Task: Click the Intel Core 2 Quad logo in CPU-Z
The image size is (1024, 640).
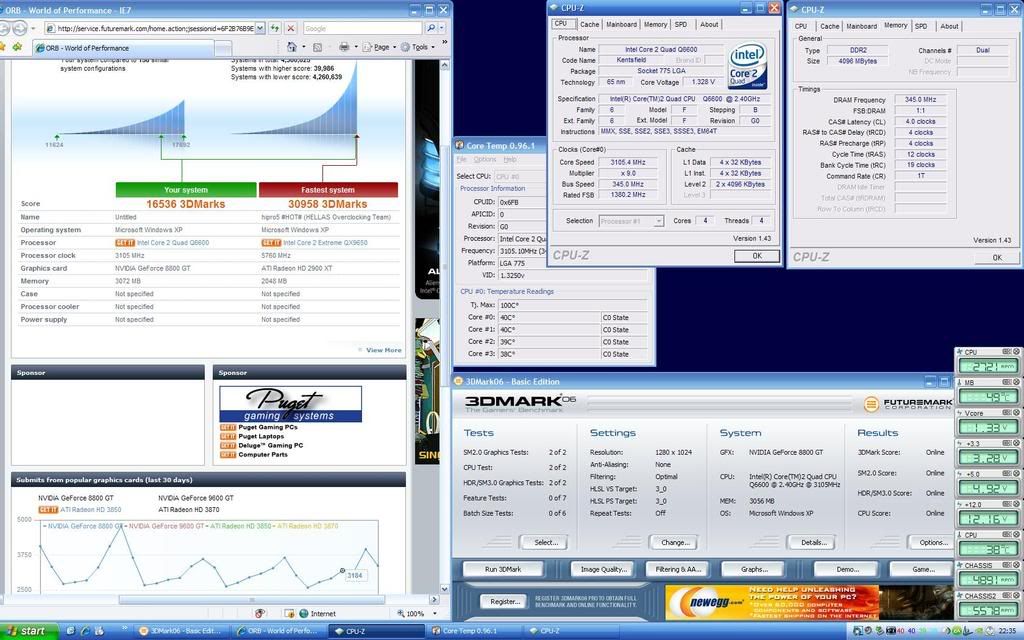Action: click(747, 66)
